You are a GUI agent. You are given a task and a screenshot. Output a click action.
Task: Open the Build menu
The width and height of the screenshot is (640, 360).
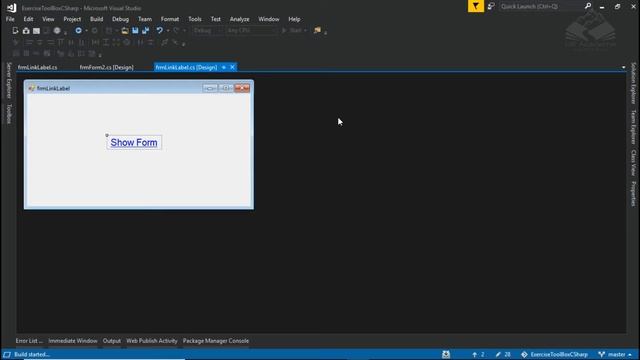pos(96,19)
